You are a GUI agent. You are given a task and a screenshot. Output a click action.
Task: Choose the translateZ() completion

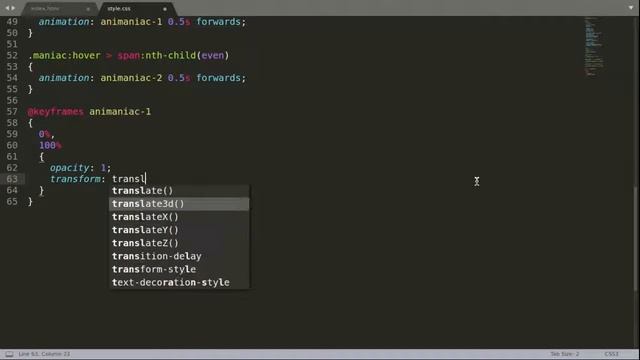pos(179,243)
